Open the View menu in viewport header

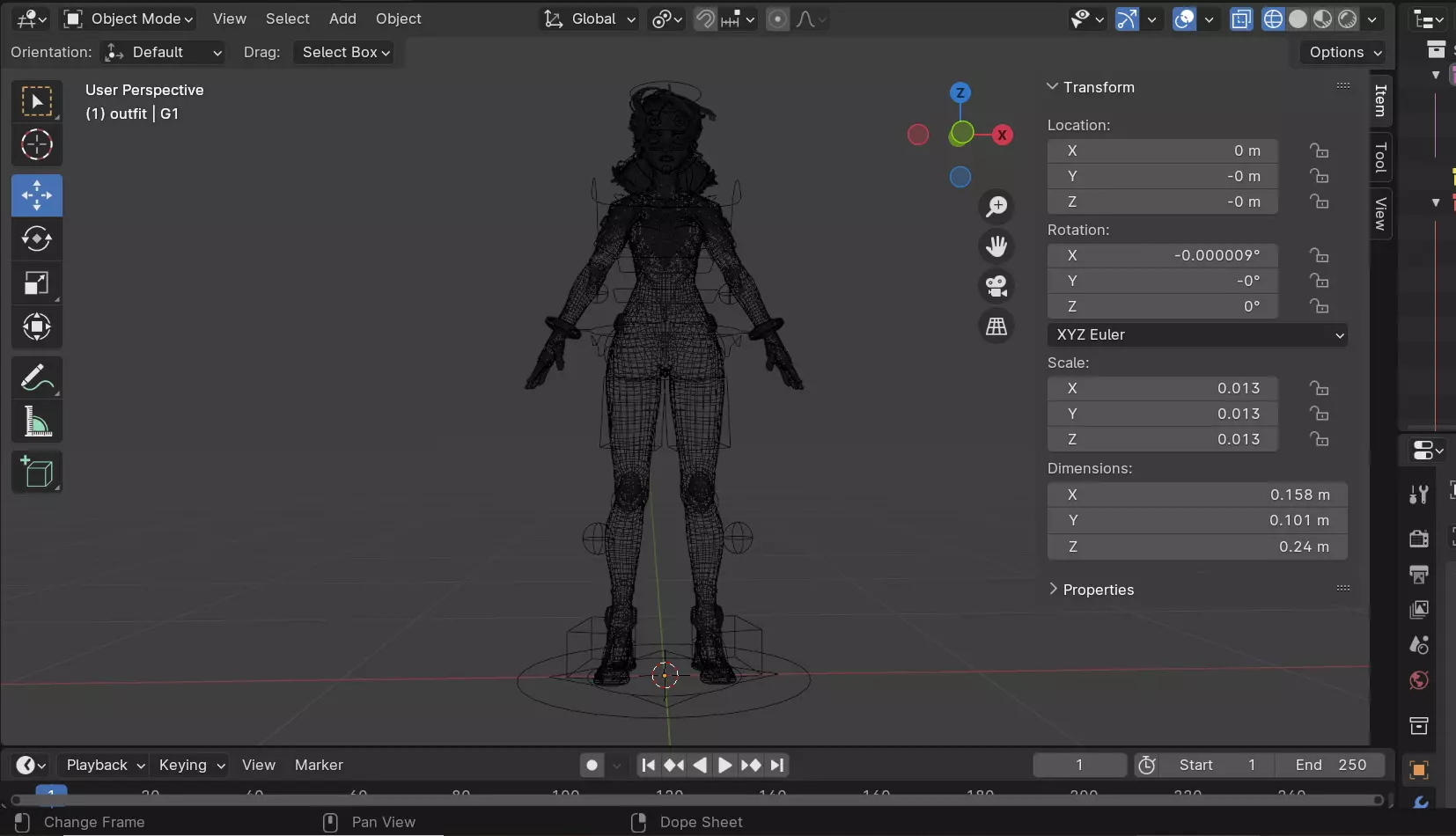coord(230,18)
